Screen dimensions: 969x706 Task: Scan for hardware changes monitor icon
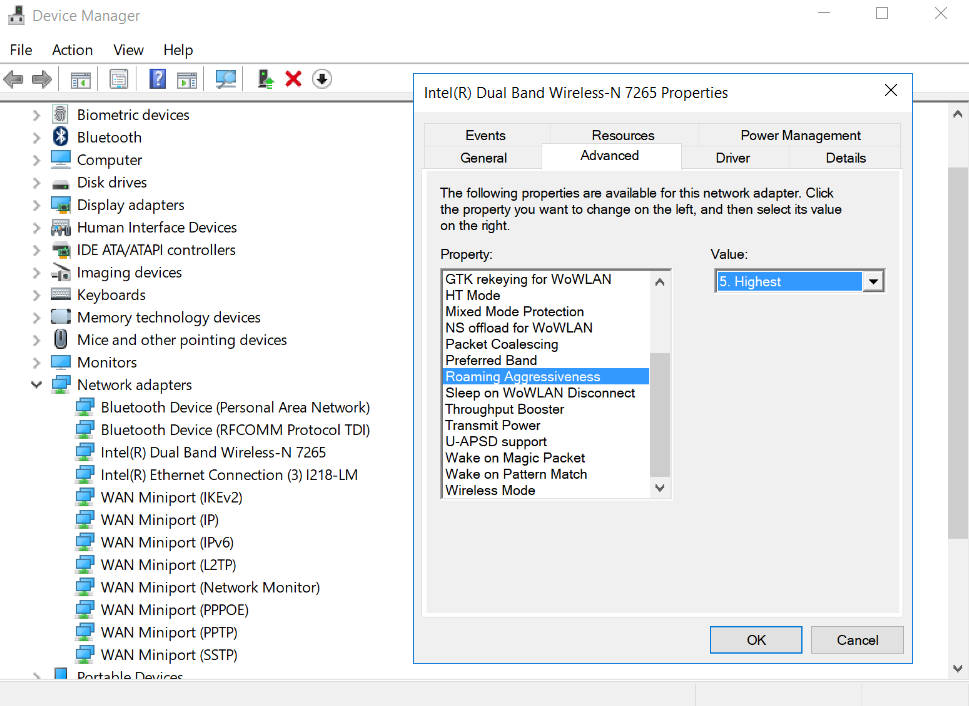226,79
